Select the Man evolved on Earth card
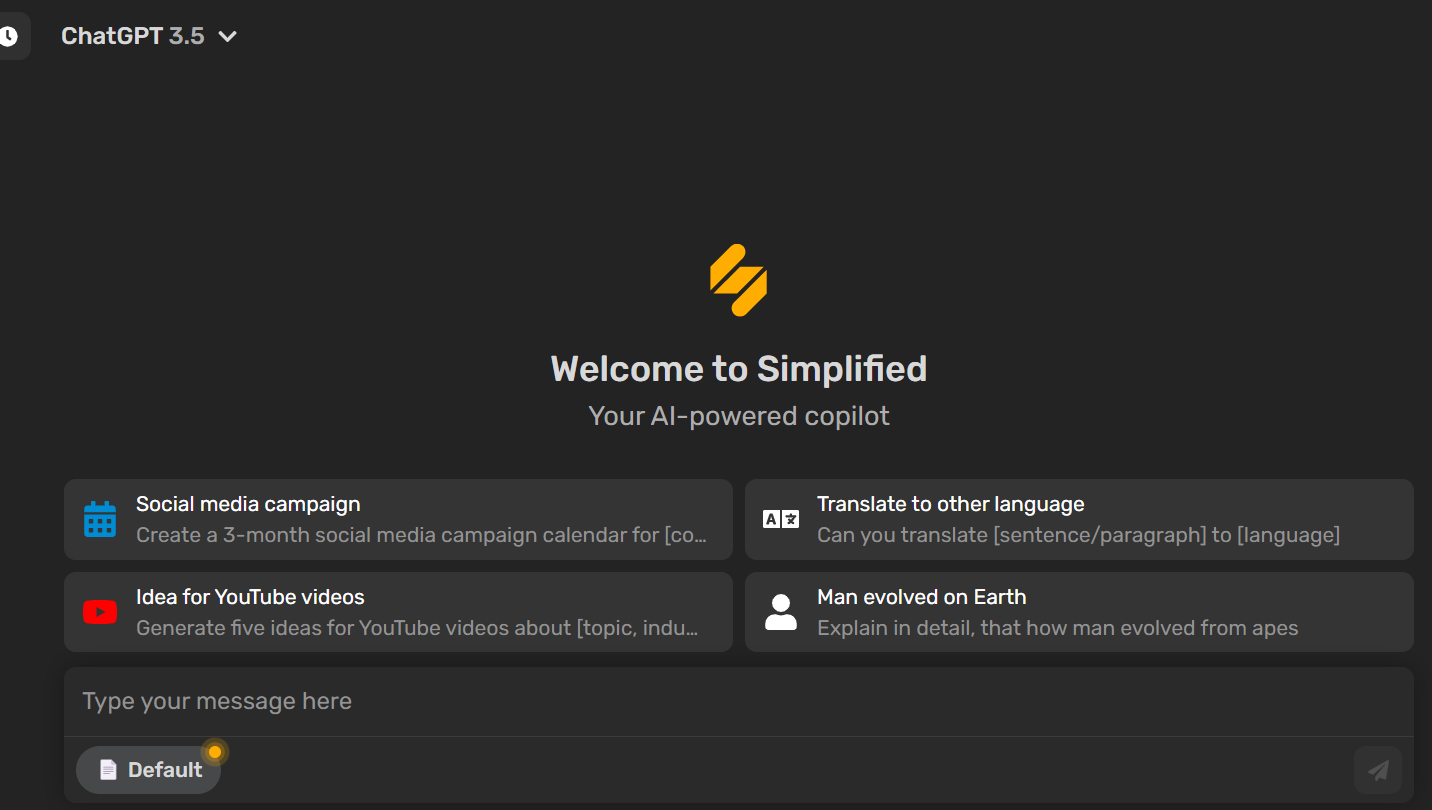1432x810 pixels. 1079,612
